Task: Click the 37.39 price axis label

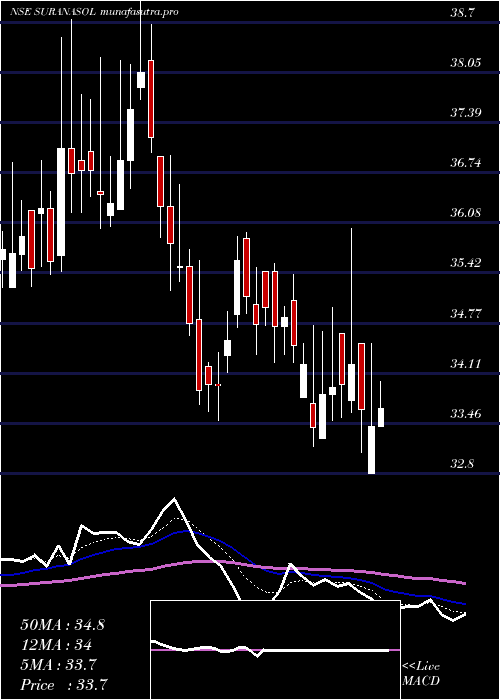Action: point(466,112)
